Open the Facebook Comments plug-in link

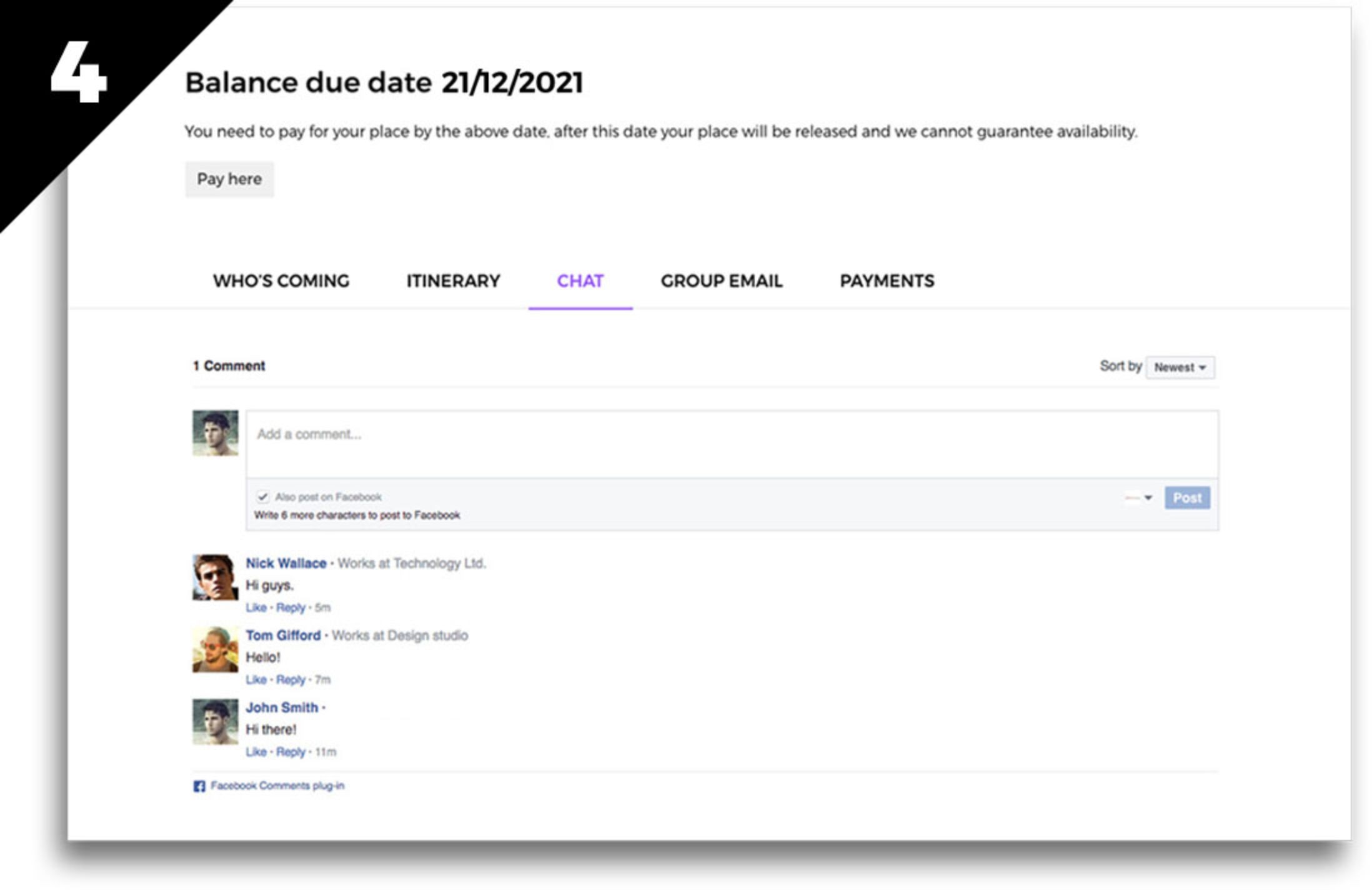[x=277, y=786]
